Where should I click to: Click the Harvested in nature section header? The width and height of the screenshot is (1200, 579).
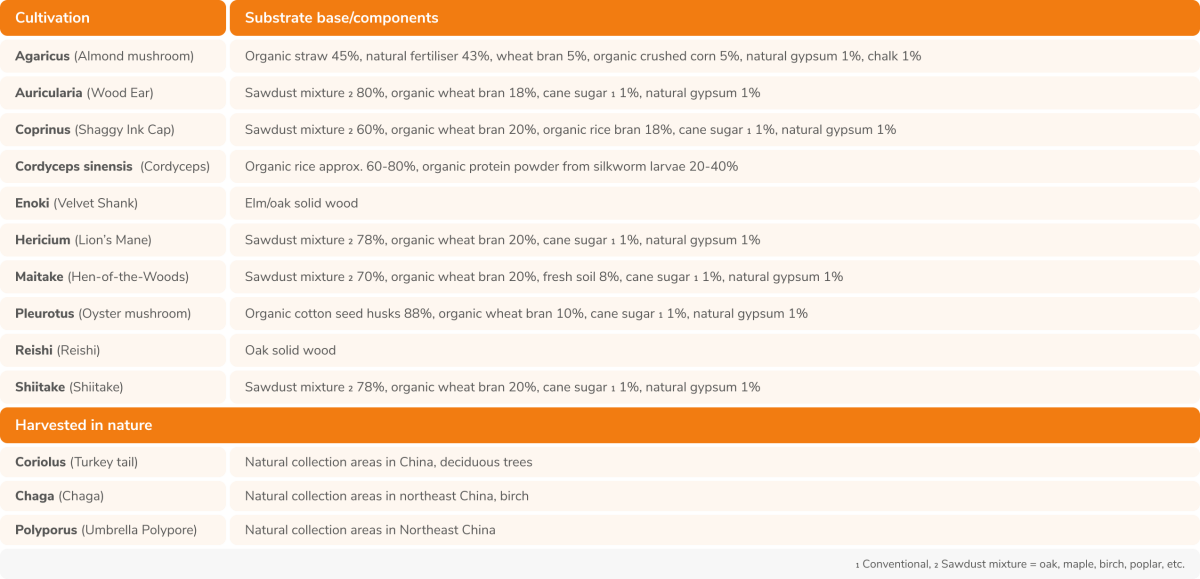click(x=83, y=425)
